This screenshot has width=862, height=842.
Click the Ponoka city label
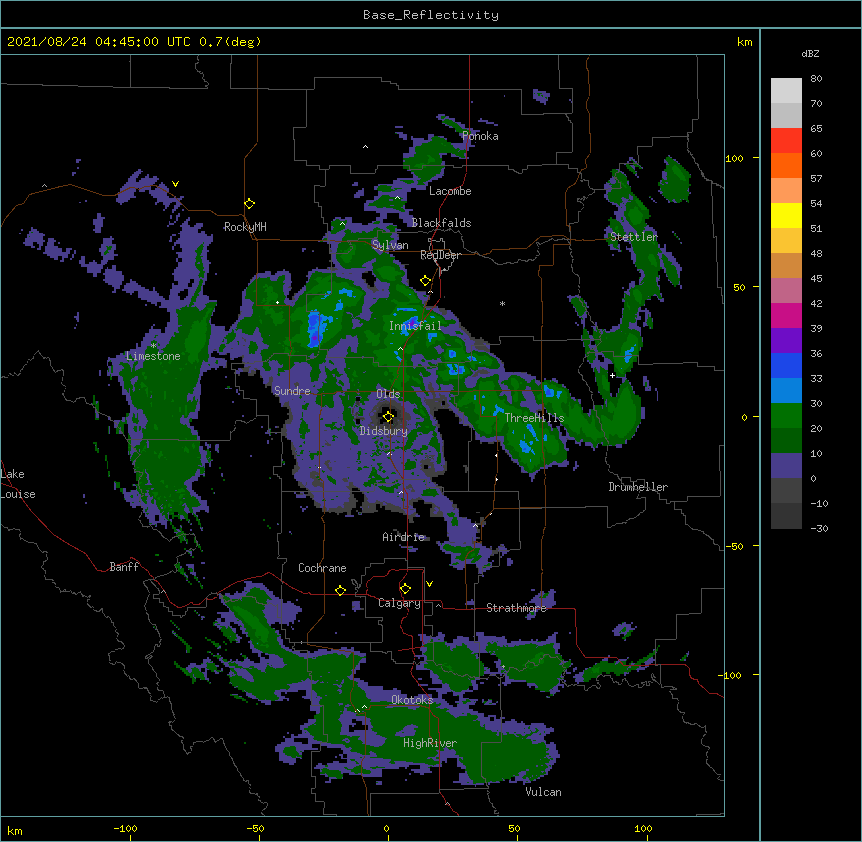480,136
